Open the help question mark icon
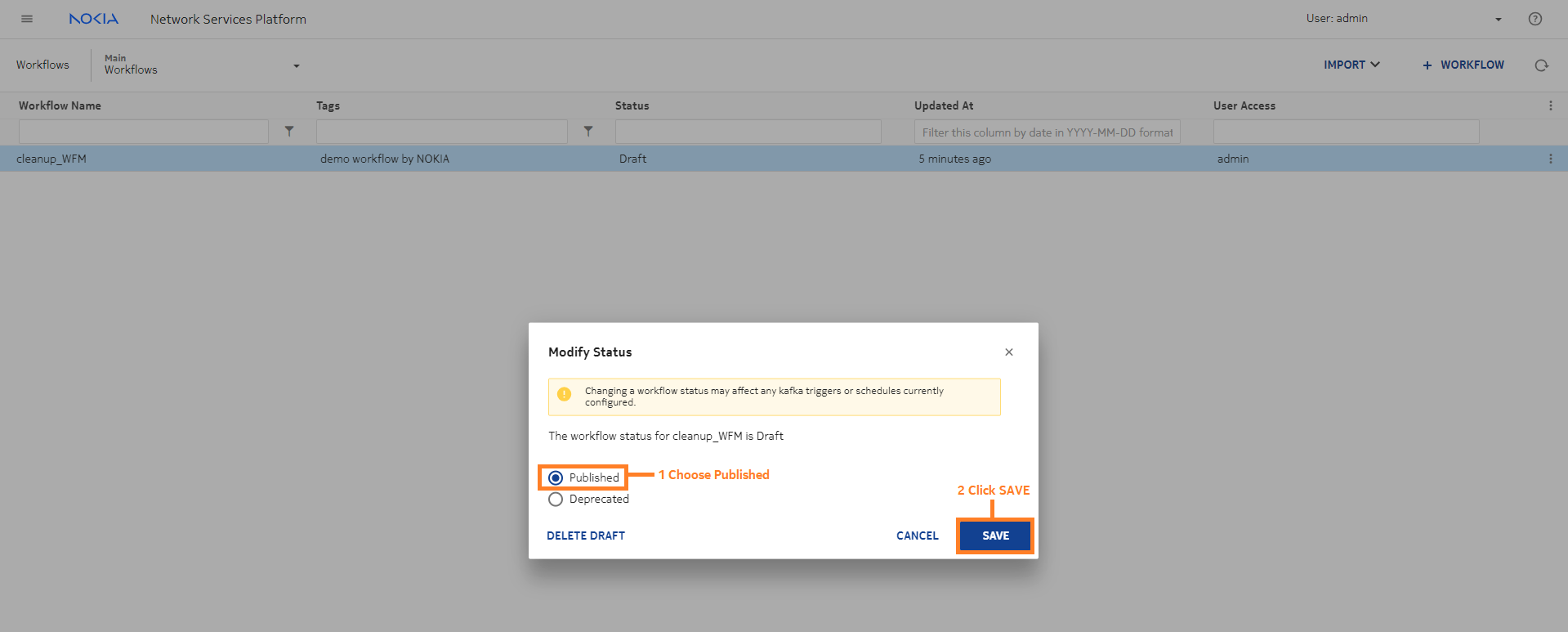This screenshot has width=1568, height=632. coord(1535,19)
